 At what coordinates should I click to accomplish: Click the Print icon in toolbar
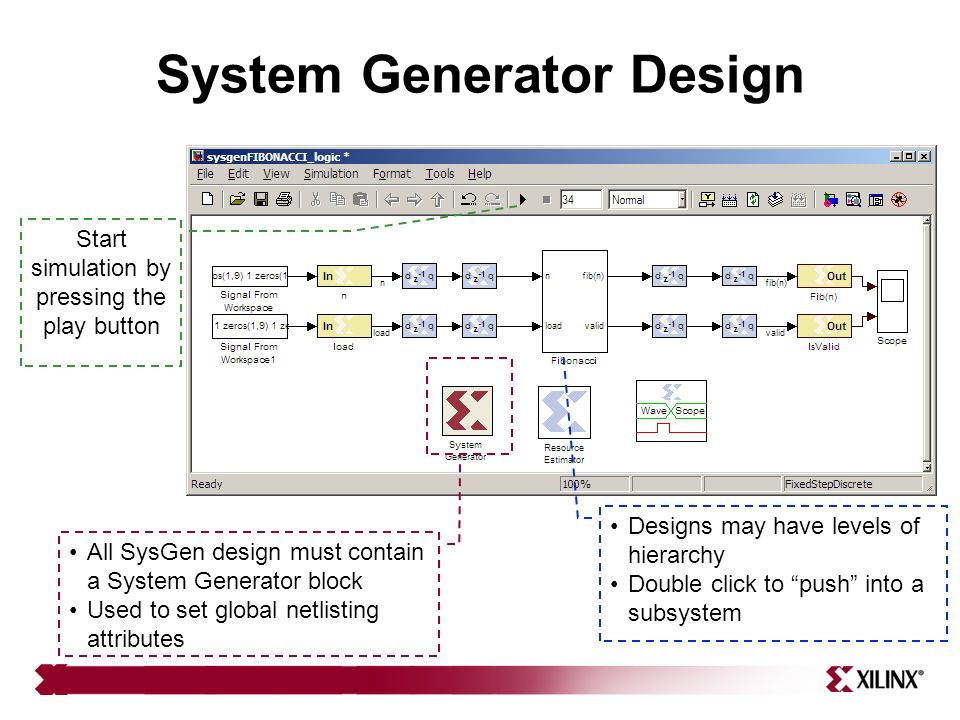[x=283, y=199]
